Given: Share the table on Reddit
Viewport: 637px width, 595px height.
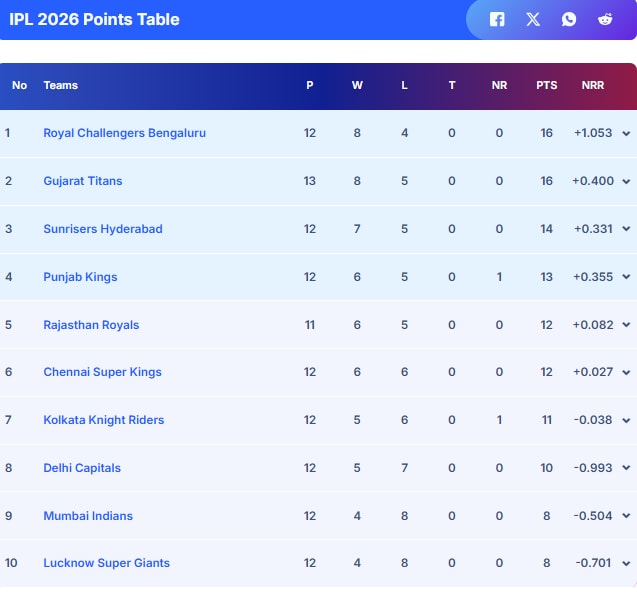Looking at the screenshot, I should tap(605, 19).
